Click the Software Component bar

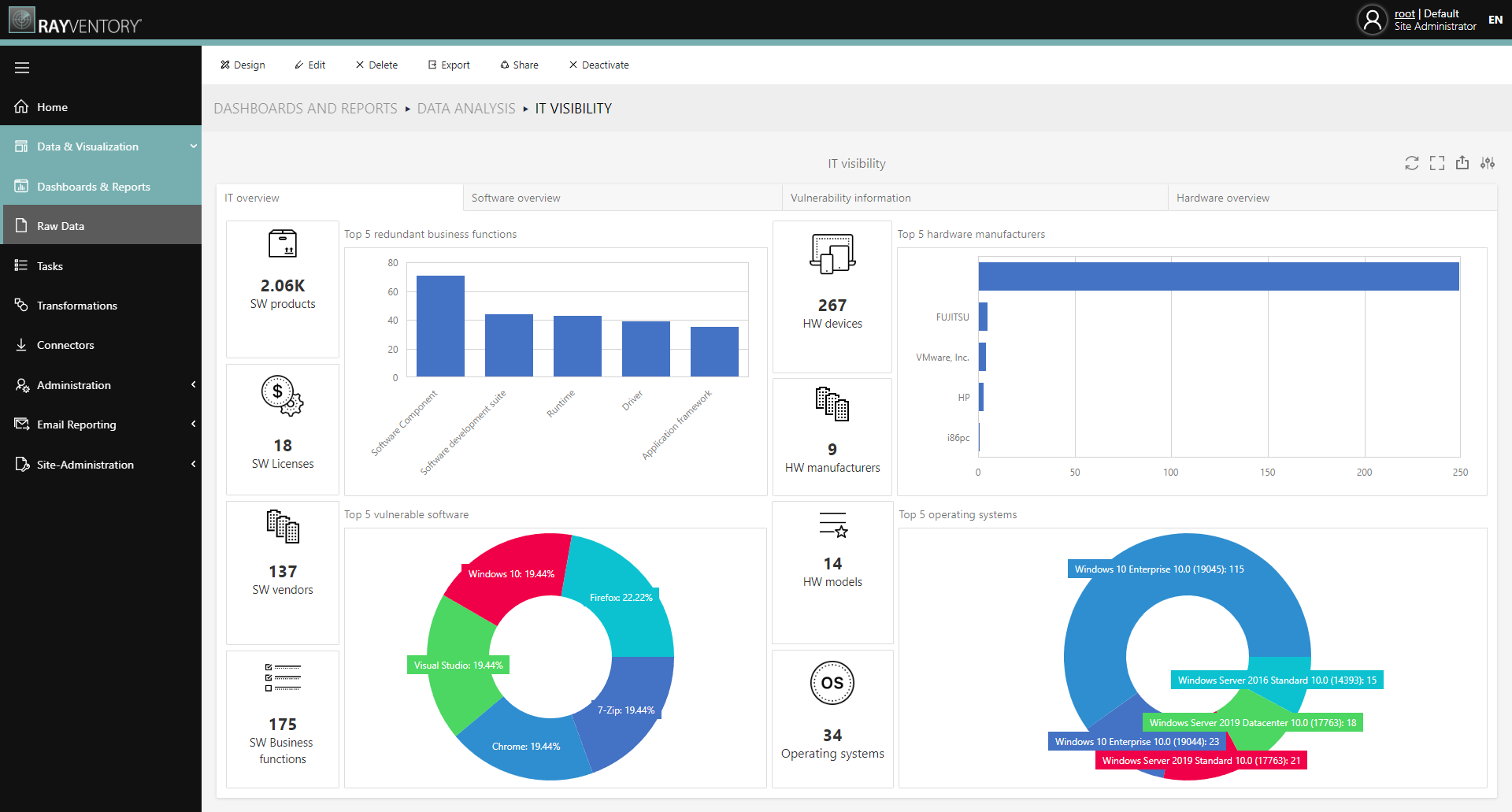click(440, 326)
